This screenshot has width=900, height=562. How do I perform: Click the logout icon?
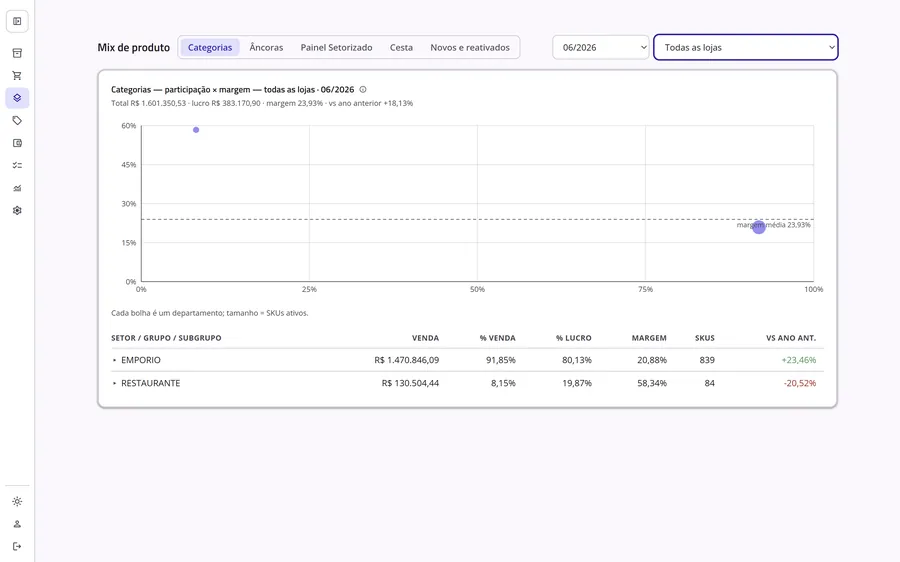(x=17, y=547)
